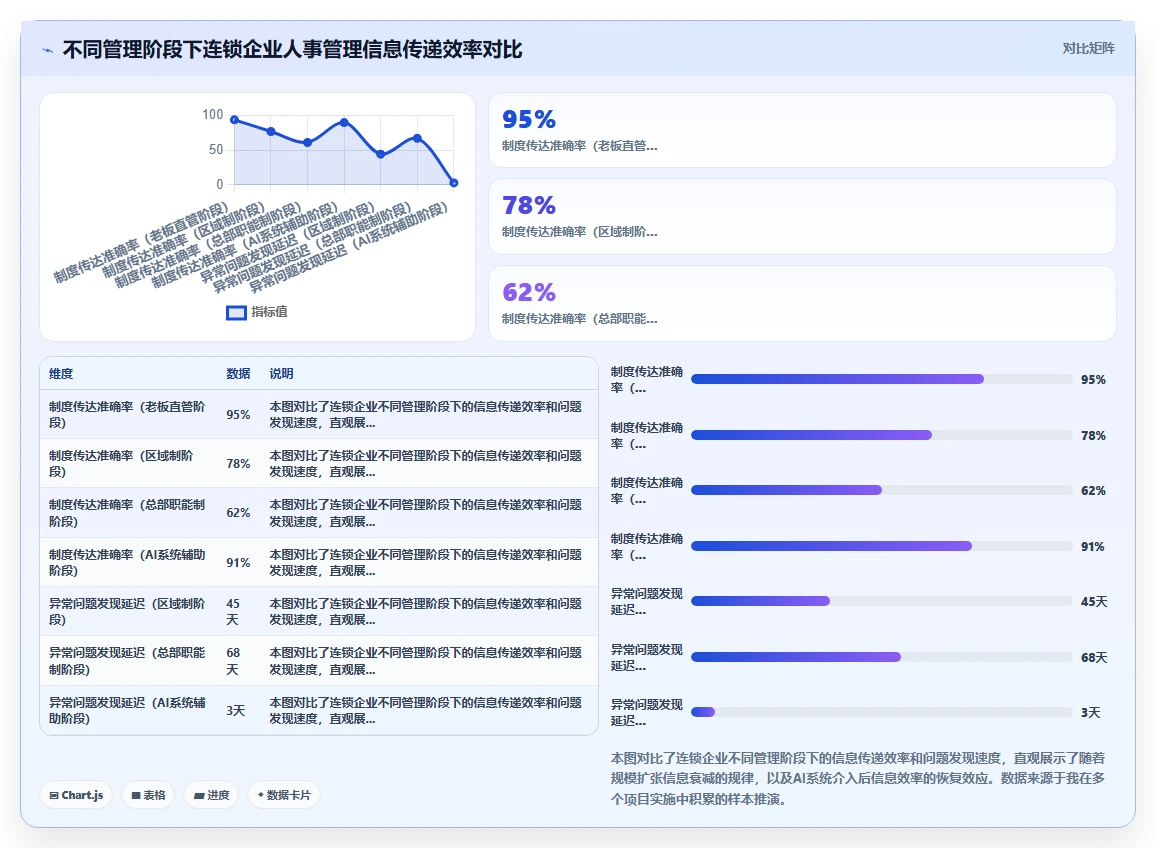1156x848 pixels.
Task: Click the progress bar showing 3天
Action: click(881, 712)
